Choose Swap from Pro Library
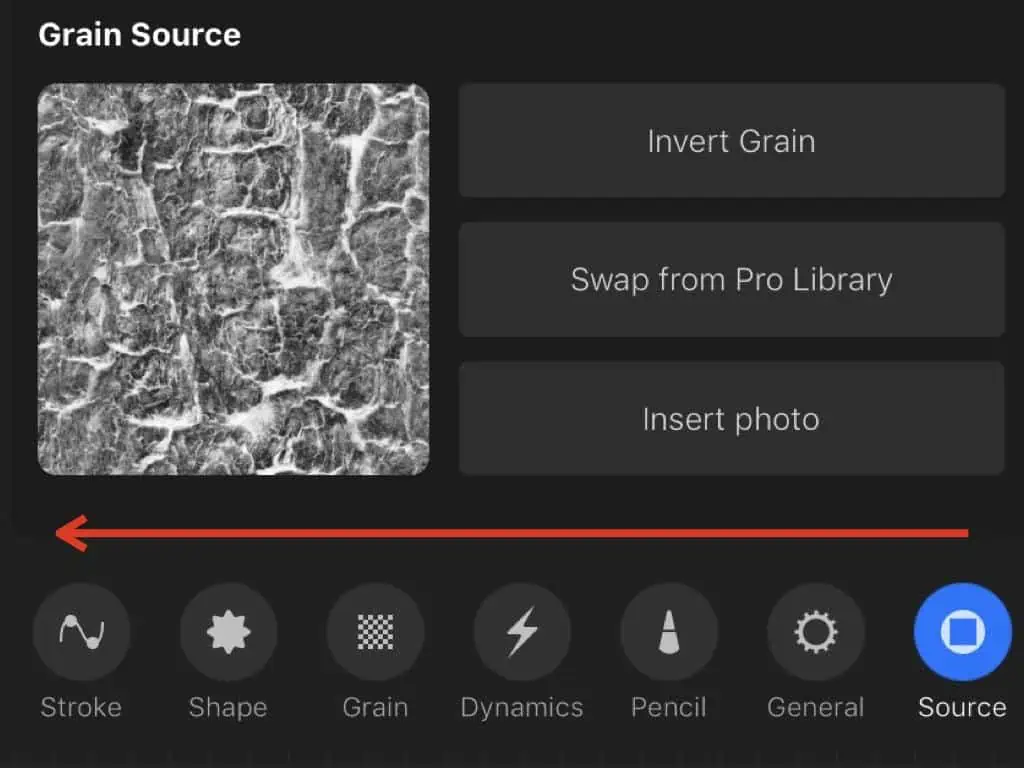The image size is (1024, 768). click(731, 280)
